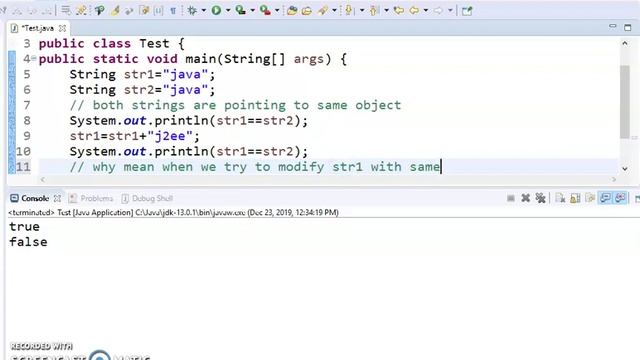This screenshot has width=640, height=360.
Task: Toggle Show Console on Standard Error
Action: pos(620,198)
